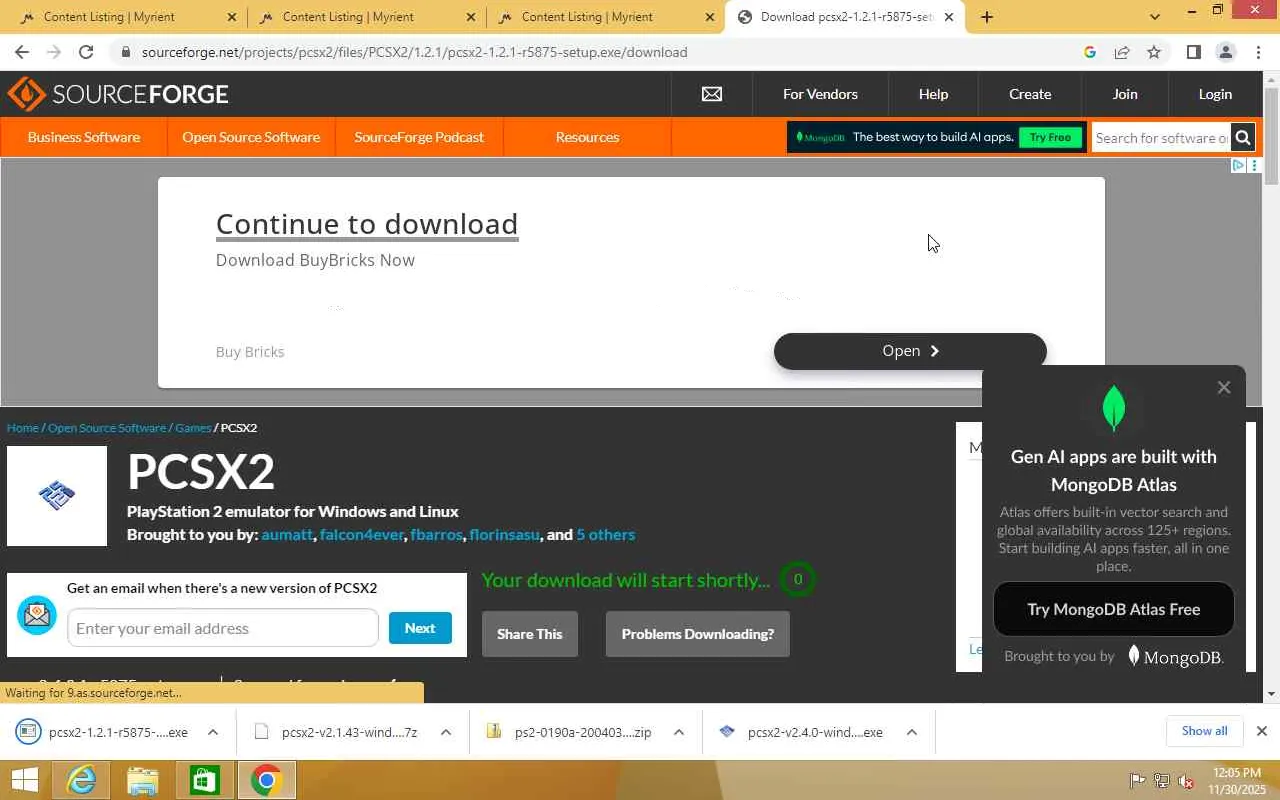Expand options for pcsx2-v2.4.0 exe download
Image resolution: width=1280 pixels, height=800 pixels.
[912, 732]
